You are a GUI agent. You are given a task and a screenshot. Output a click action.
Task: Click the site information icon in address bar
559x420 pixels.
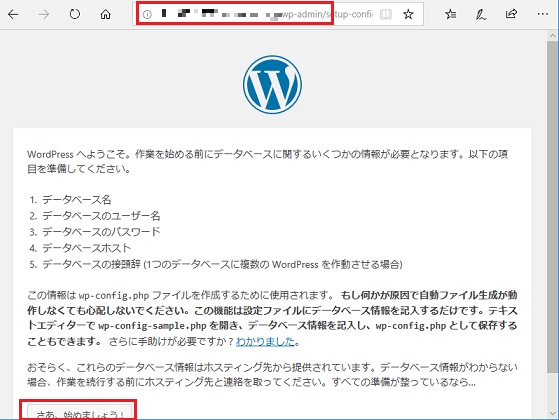pyautogui.click(x=147, y=14)
